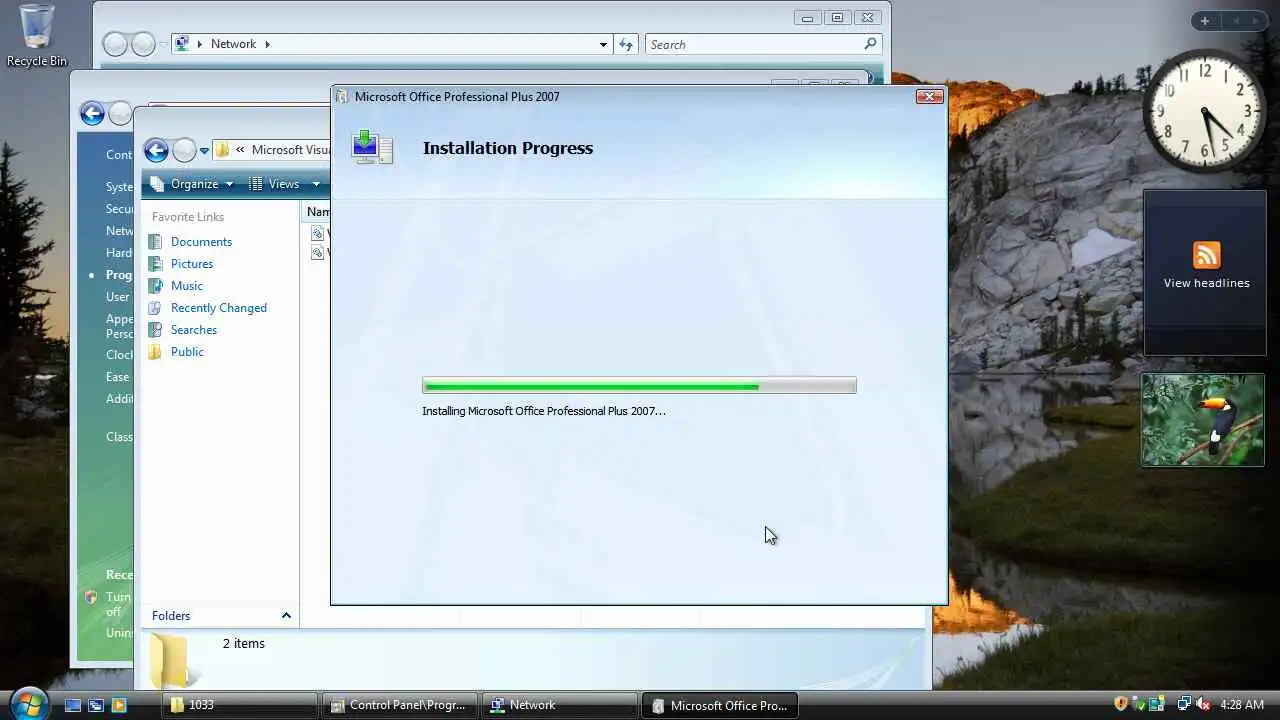Click the analog clock gadget
The image size is (1280, 720).
click(x=1204, y=110)
